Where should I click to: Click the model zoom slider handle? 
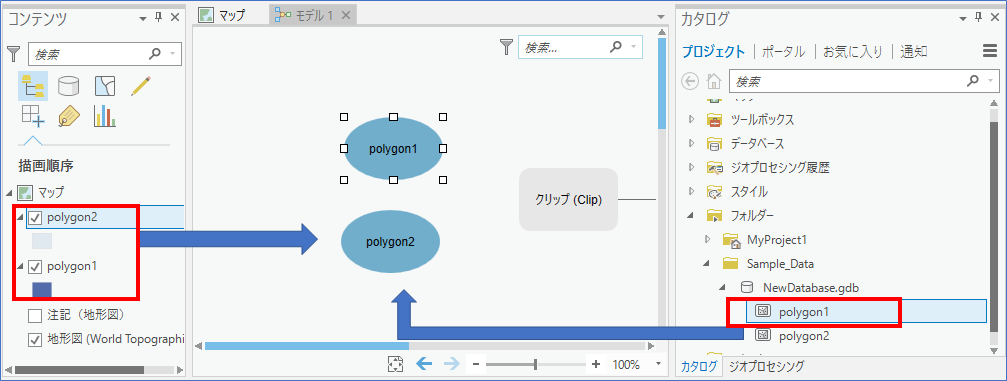coord(535,364)
